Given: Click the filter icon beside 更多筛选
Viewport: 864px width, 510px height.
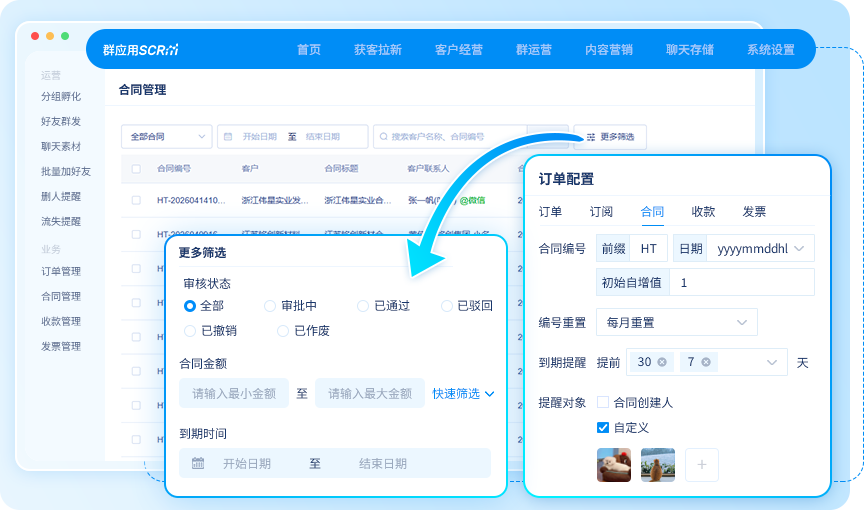Looking at the screenshot, I should (591, 137).
